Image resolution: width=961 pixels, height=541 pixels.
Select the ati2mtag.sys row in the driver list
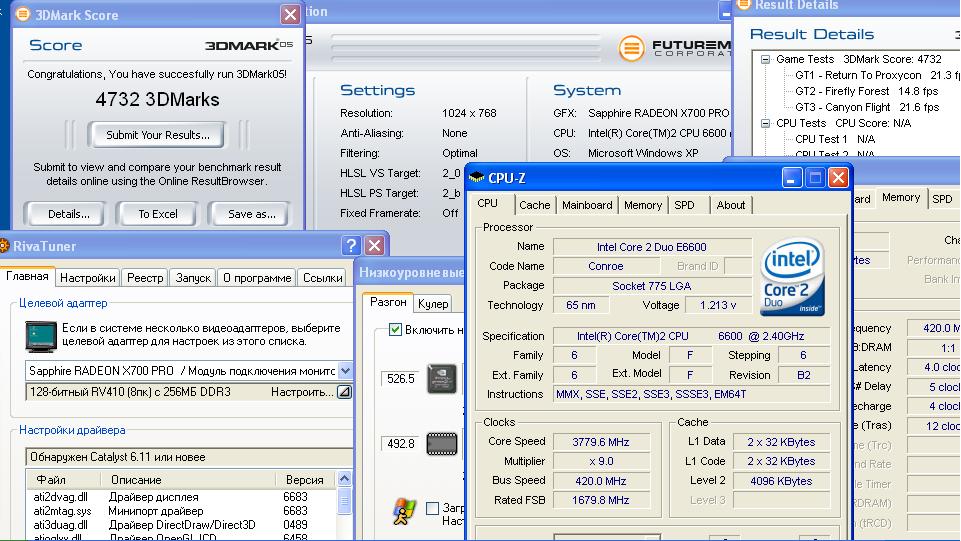[179, 511]
